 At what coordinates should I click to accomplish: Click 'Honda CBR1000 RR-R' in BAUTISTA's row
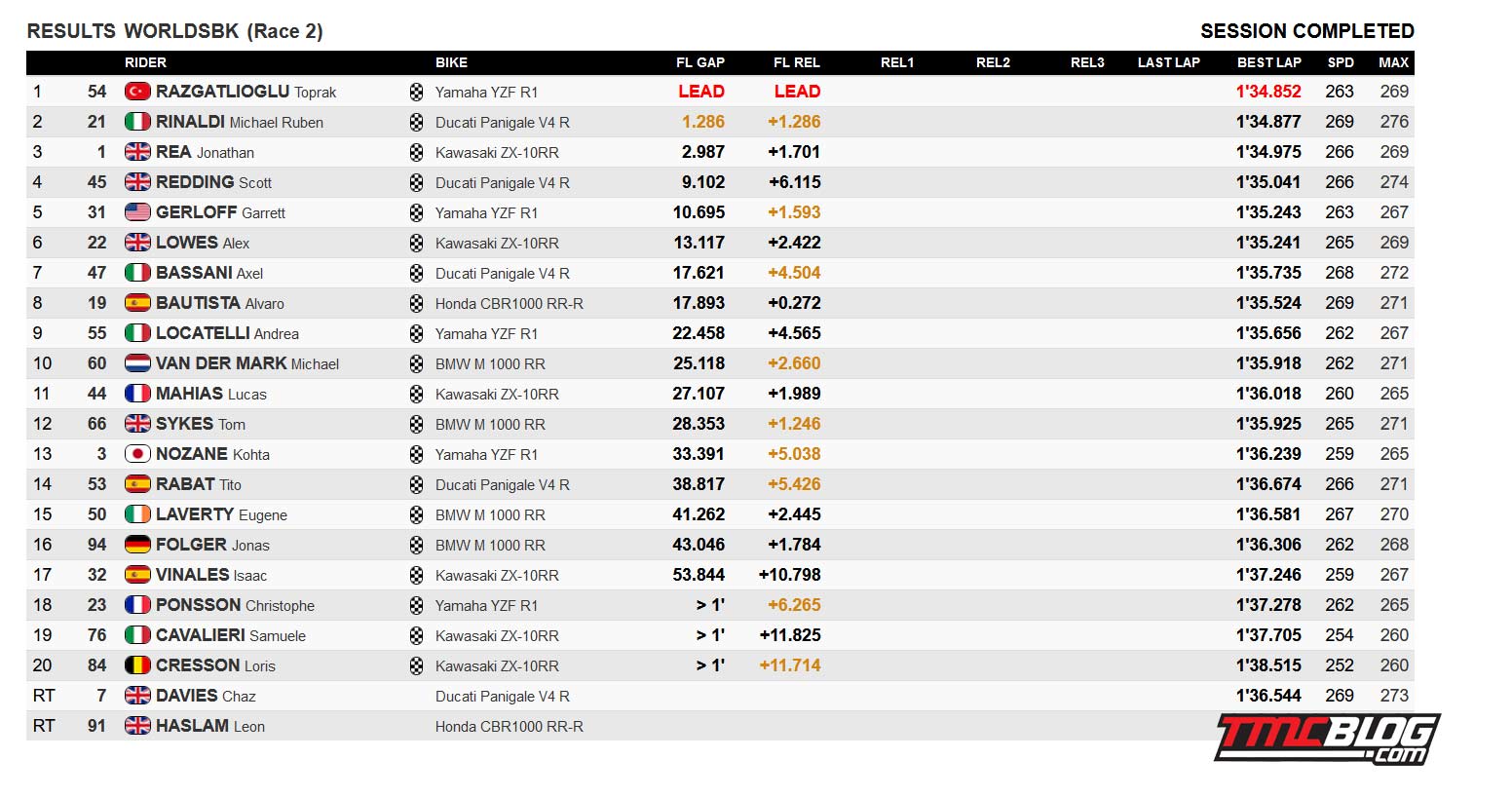[510, 304]
